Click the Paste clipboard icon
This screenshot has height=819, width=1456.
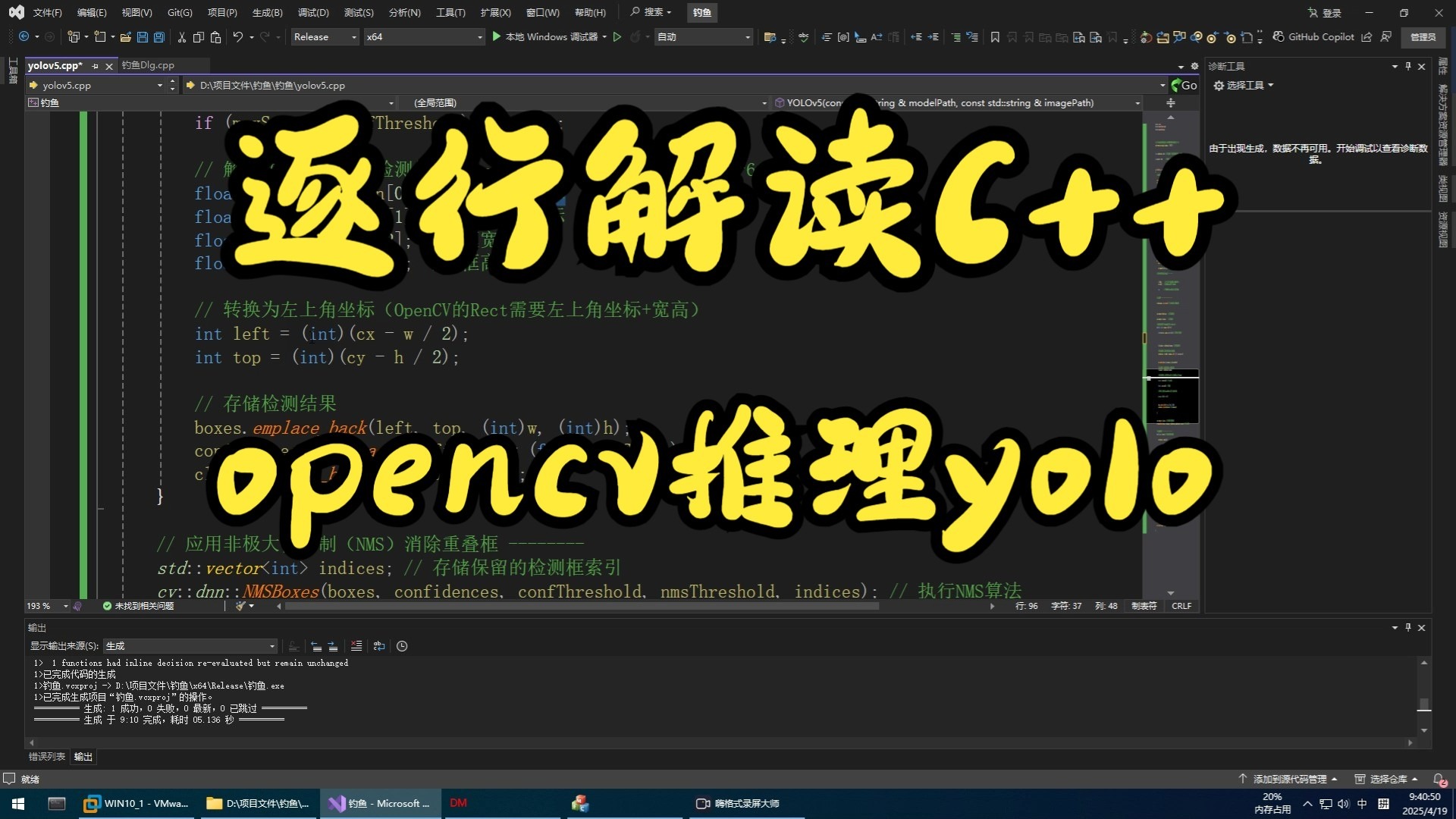(x=215, y=36)
